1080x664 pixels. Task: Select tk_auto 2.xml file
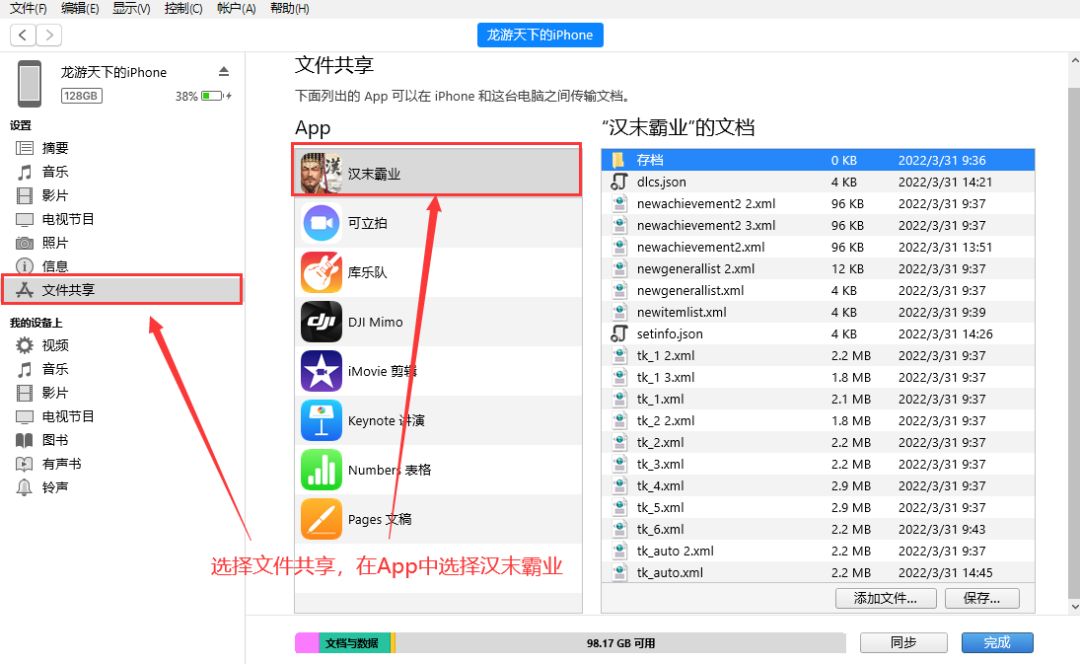818,550
